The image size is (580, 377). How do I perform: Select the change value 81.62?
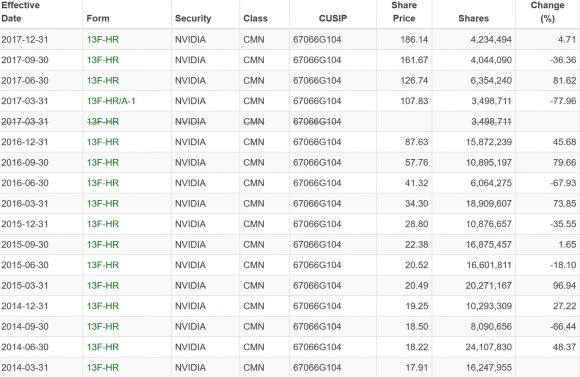pyautogui.click(x=564, y=81)
